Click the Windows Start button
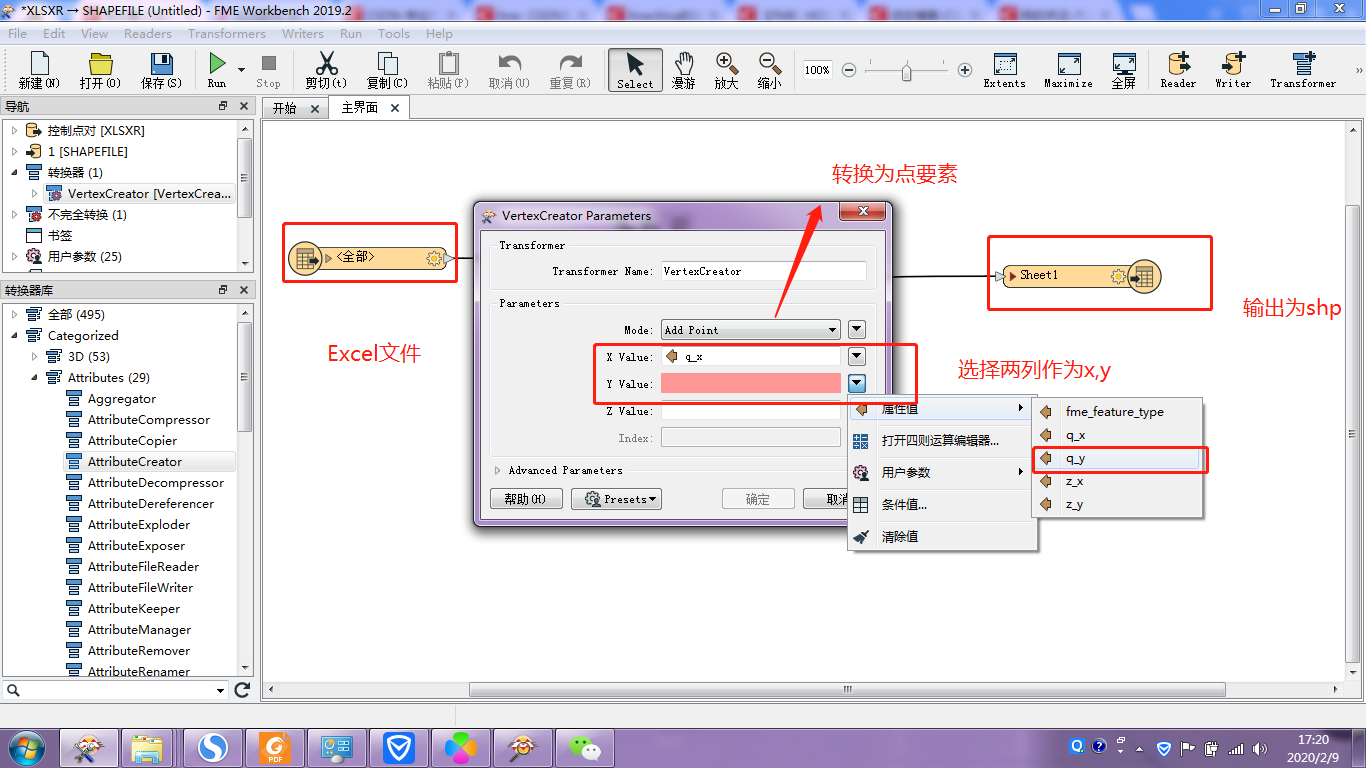 pos(26,747)
